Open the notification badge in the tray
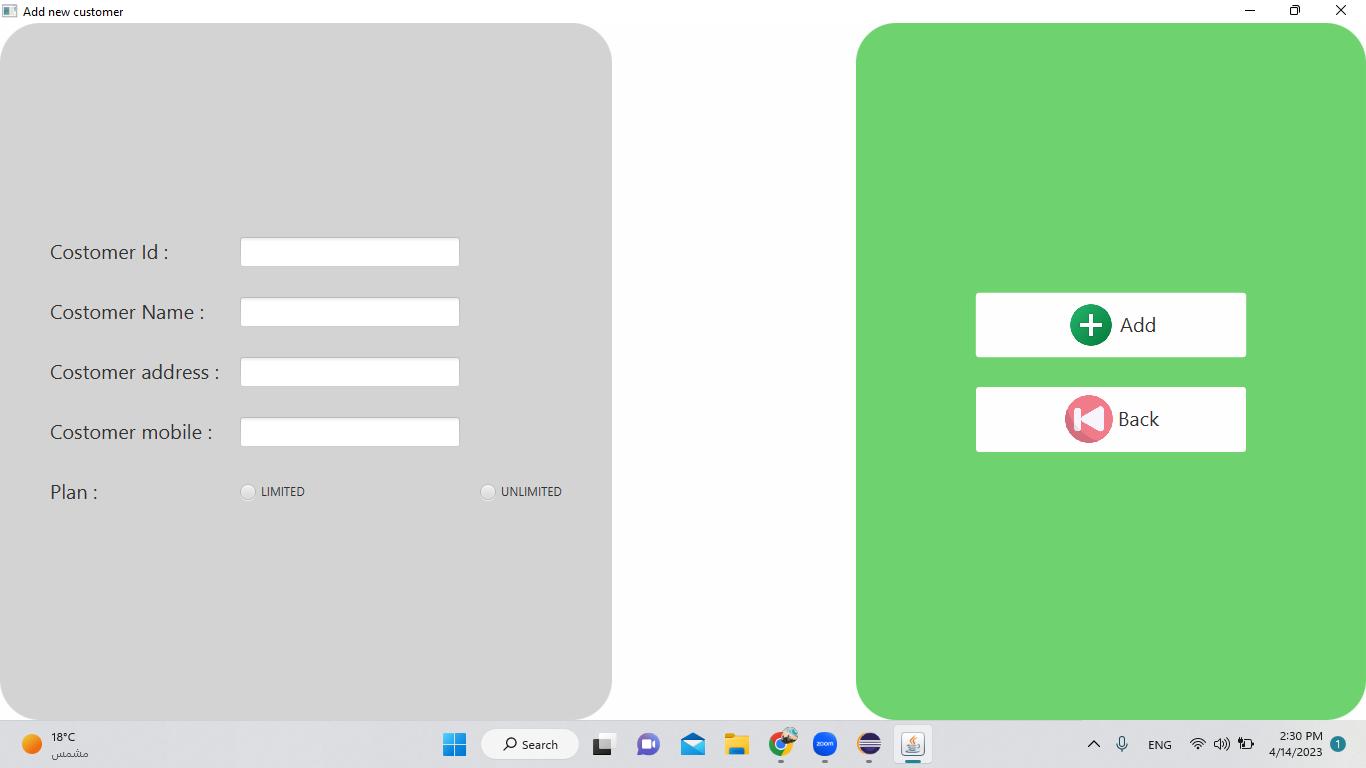This screenshot has height=768, width=1366. [x=1338, y=744]
